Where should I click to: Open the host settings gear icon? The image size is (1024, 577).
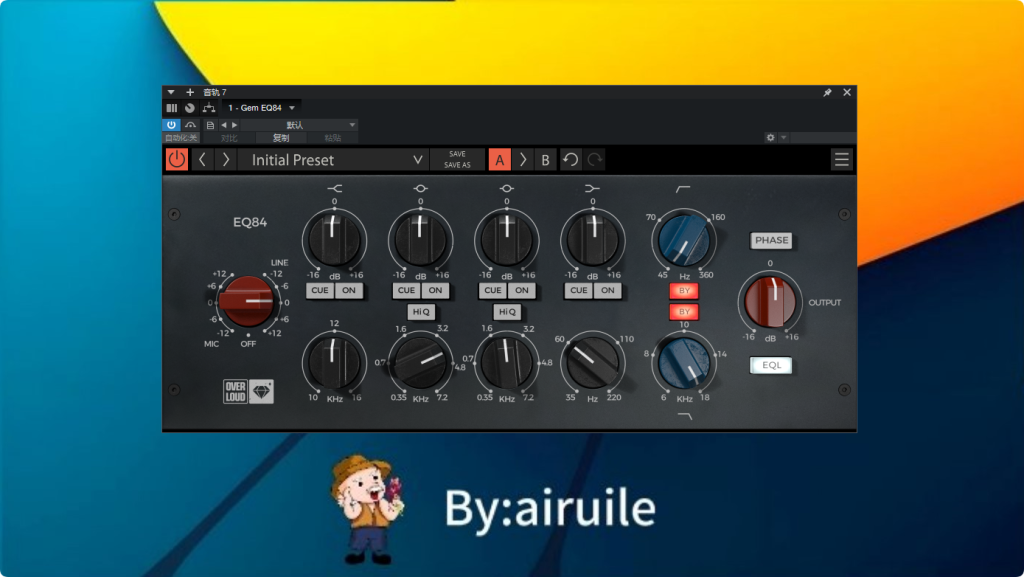pos(771,138)
